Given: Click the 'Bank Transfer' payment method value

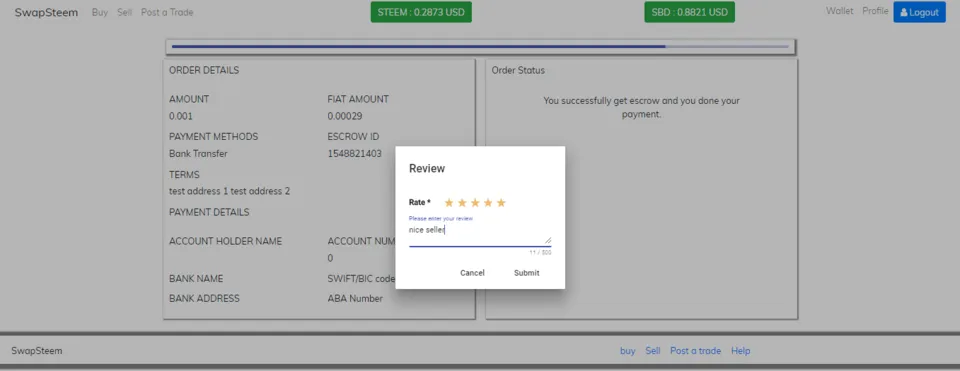Looking at the screenshot, I should tap(198, 154).
